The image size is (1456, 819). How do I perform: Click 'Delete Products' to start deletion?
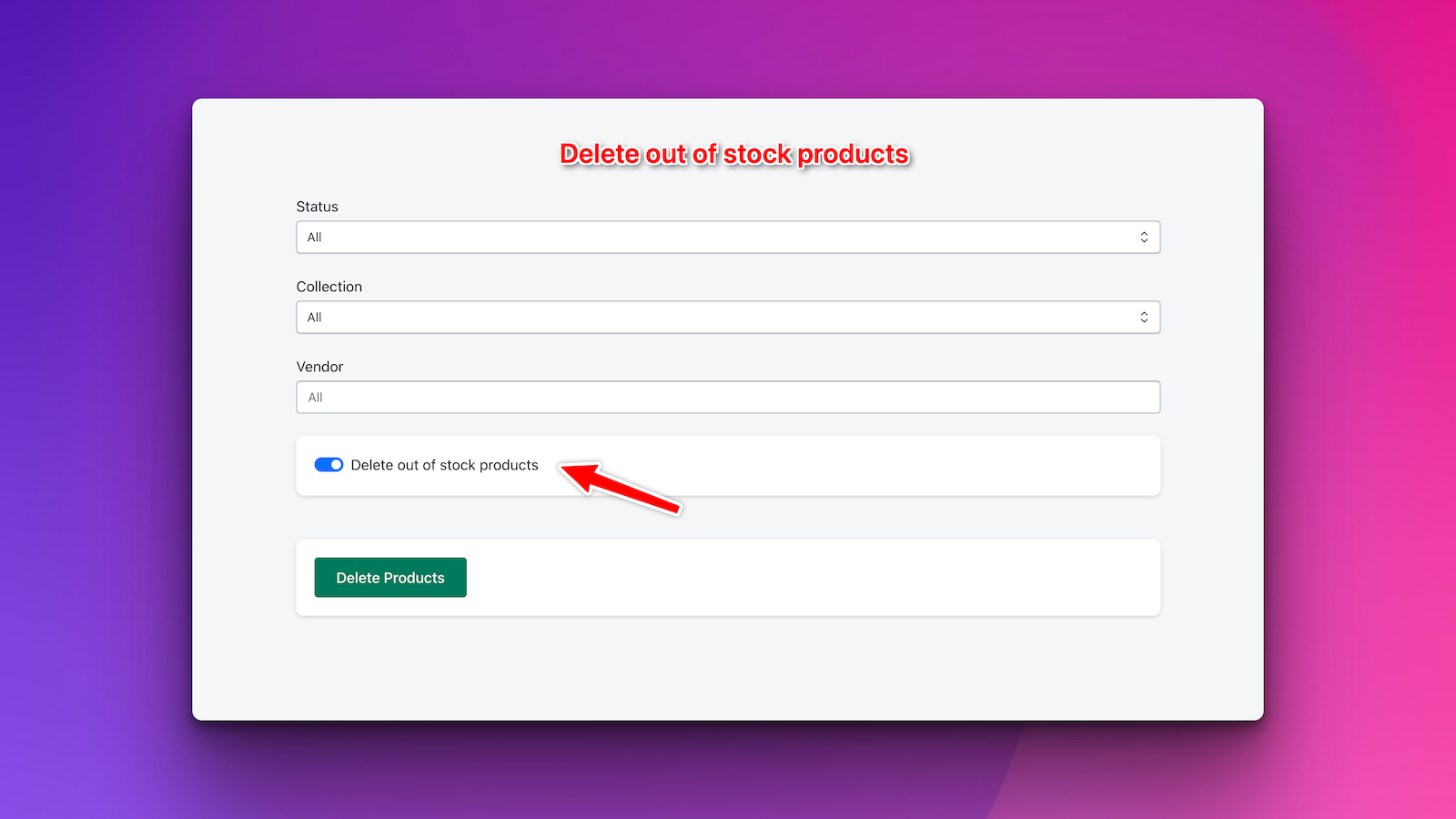pos(389,577)
